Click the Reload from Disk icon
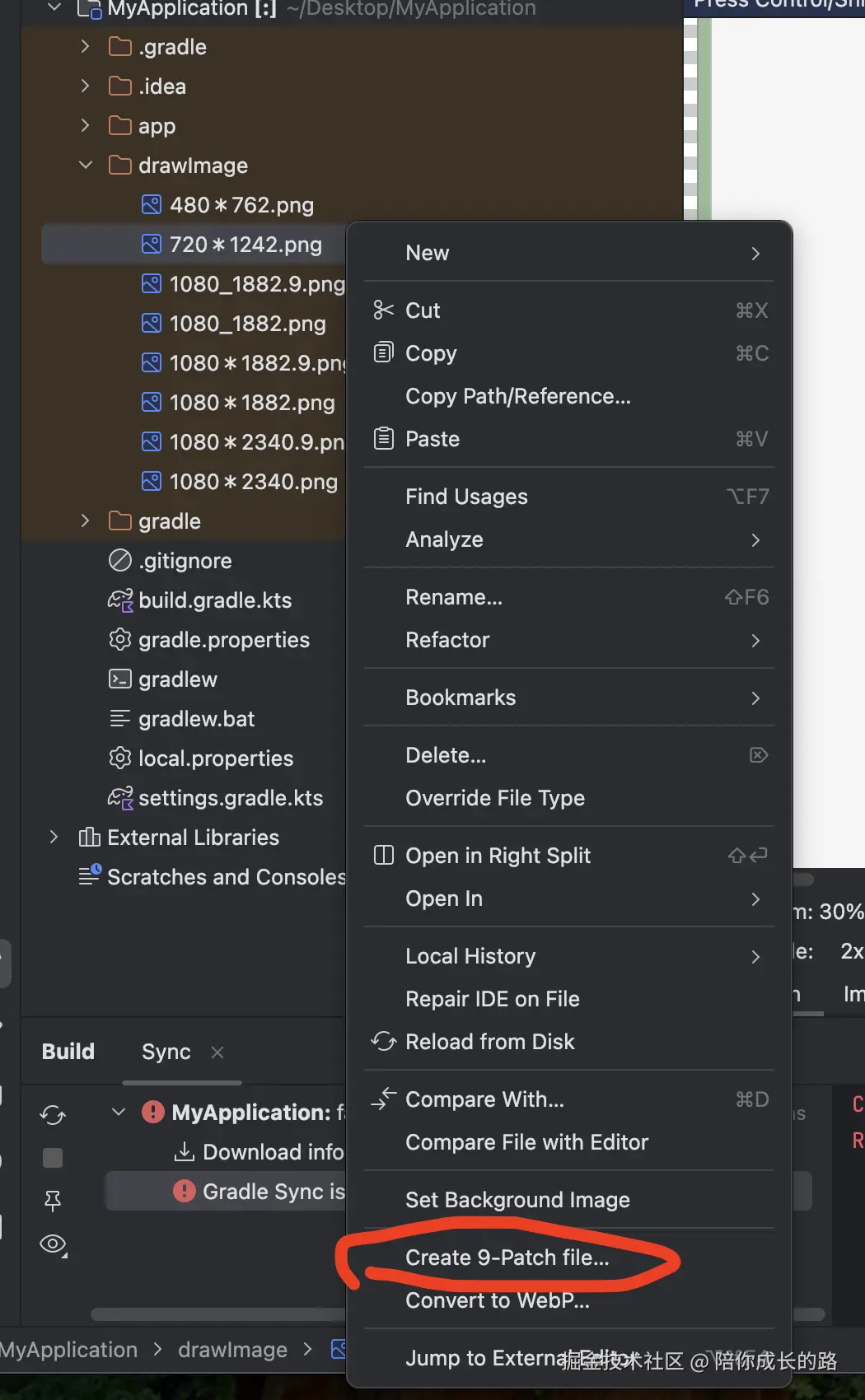This screenshot has height=1400, width=865. 383,1042
